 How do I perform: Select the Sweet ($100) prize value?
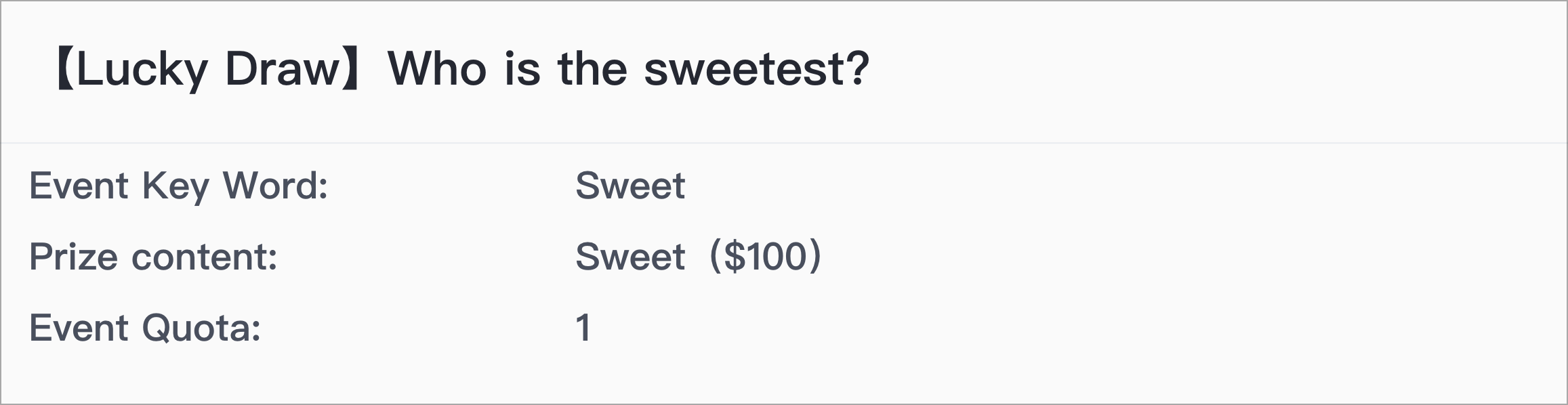[x=698, y=257]
